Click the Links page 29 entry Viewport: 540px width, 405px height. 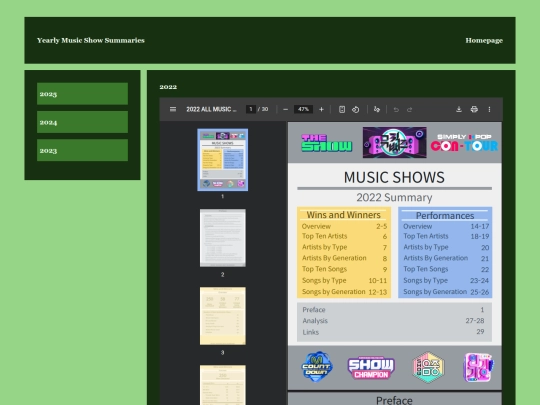(x=393, y=332)
